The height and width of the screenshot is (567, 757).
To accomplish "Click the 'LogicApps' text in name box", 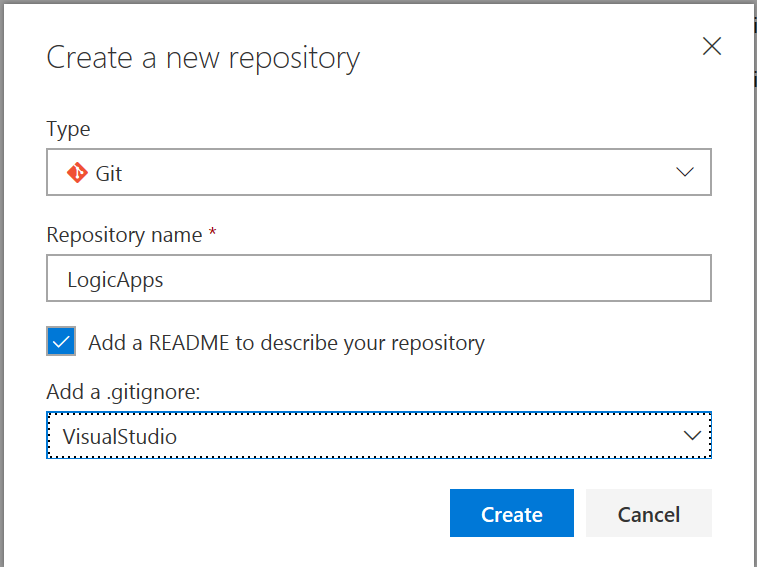I will [x=115, y=279].
